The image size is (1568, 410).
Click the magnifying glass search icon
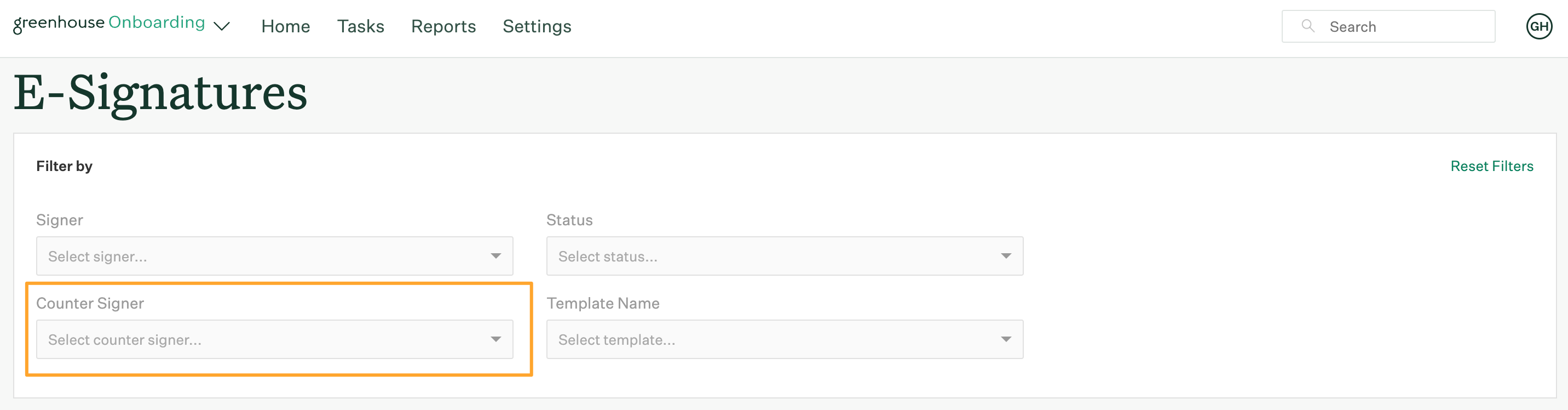(1307, 26)
